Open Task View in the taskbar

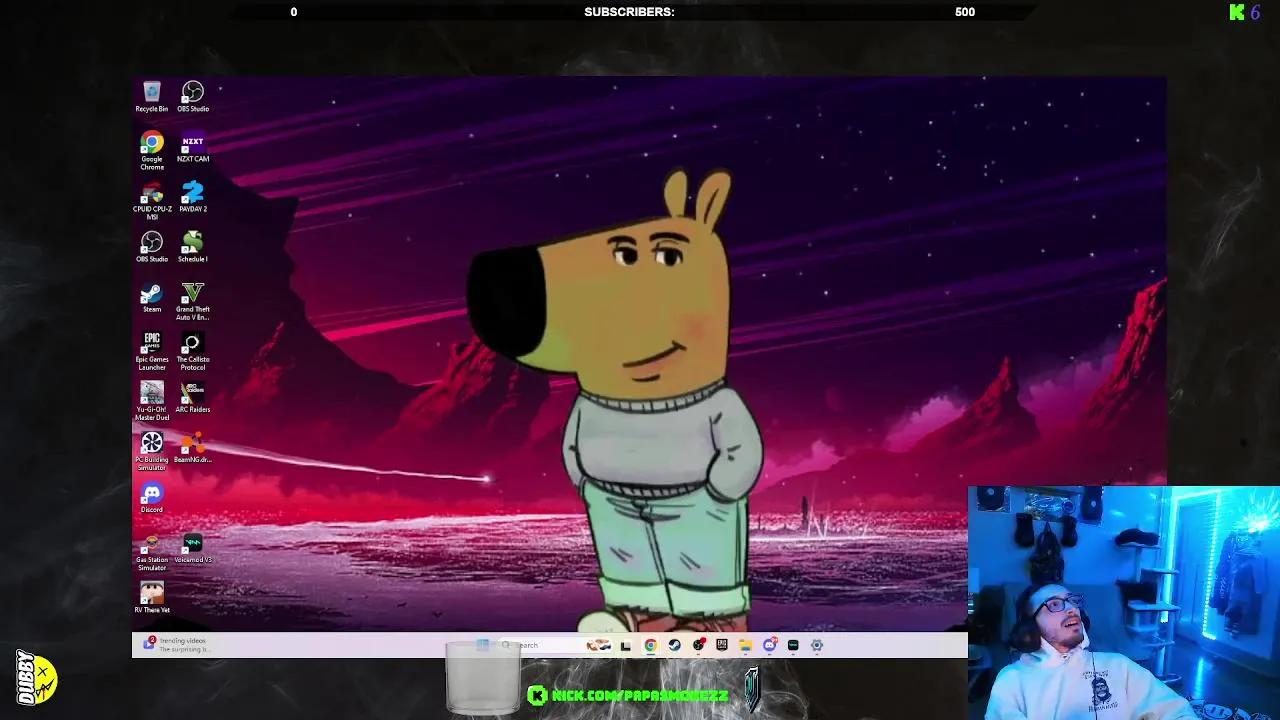coord(626,646)
